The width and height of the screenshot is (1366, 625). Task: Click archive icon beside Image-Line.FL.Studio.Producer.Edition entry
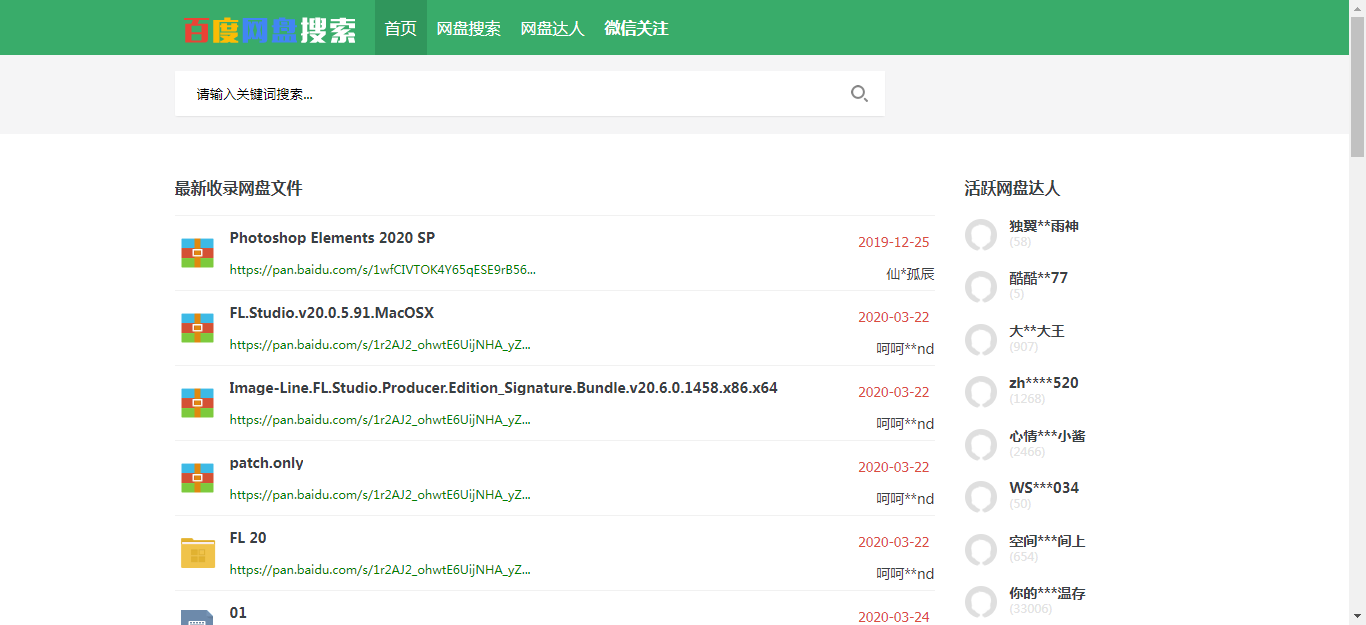[198, 403]
